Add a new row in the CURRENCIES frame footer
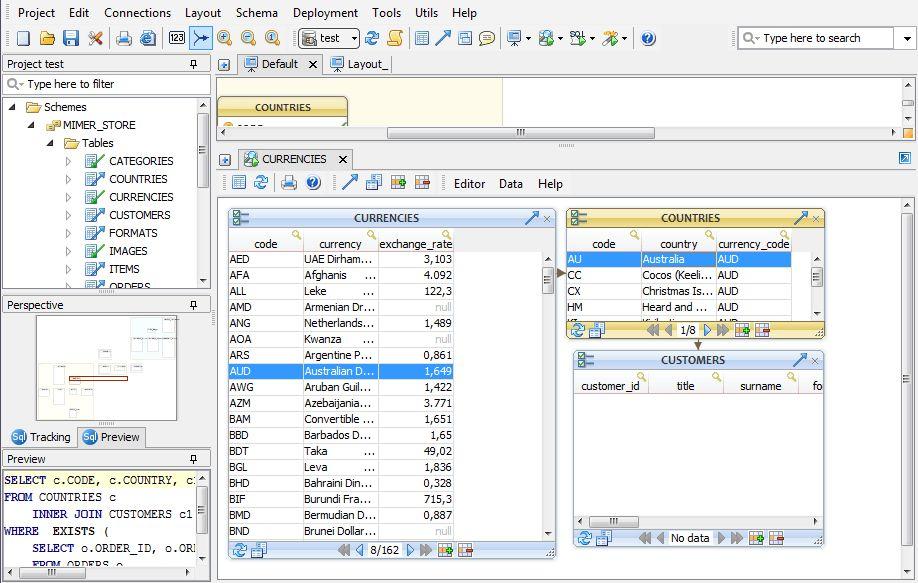Screen dimensions: 918x583 point(446,550)
